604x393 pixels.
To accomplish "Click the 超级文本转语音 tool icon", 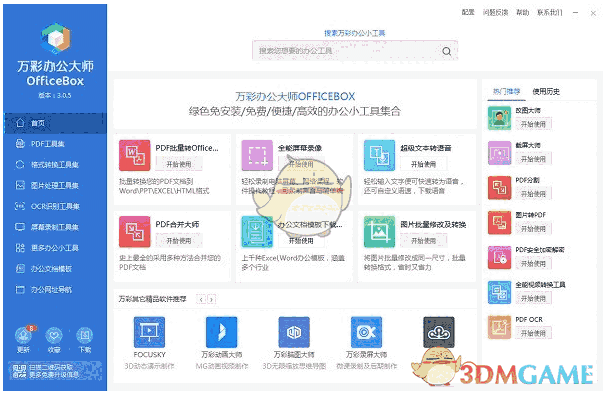I will coord(379,155).
